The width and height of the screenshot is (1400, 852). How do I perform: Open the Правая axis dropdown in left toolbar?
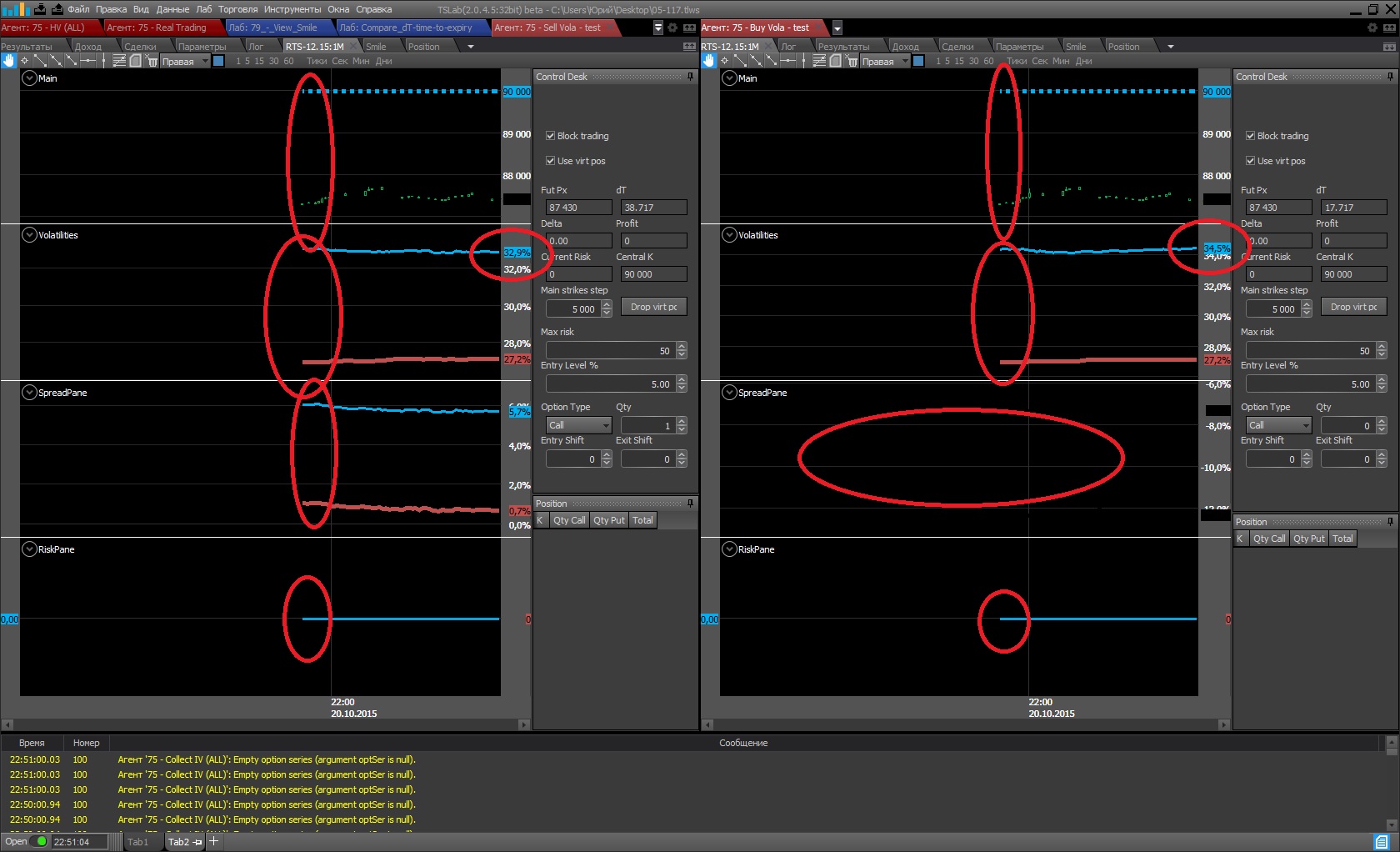click(185, 61)
